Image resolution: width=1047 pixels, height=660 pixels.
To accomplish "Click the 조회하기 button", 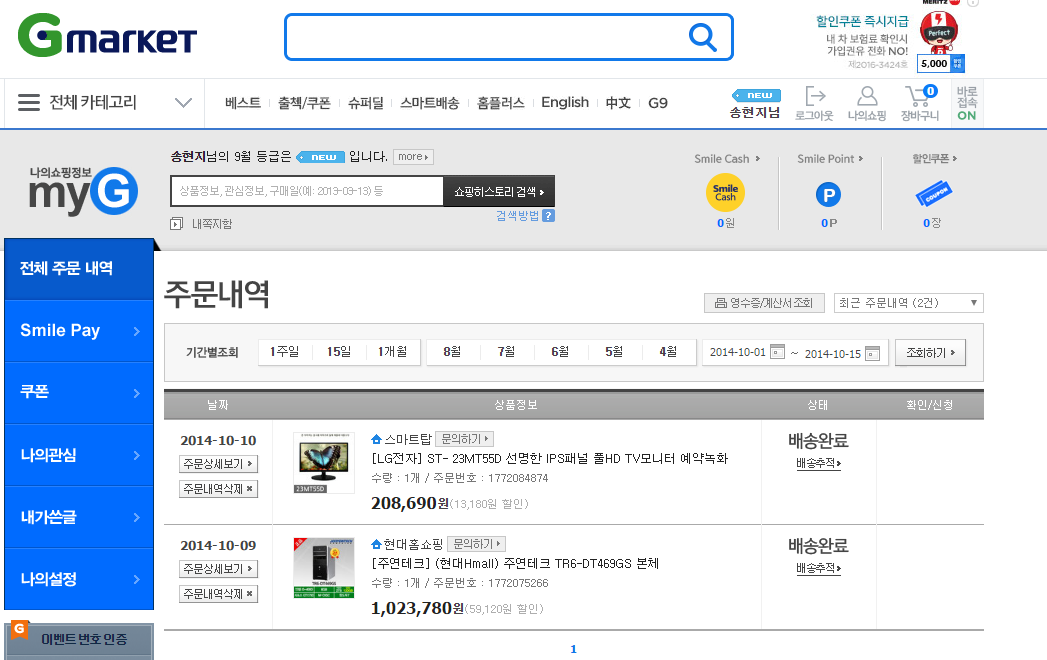I will pyautogui.click(x=930, y=352).
